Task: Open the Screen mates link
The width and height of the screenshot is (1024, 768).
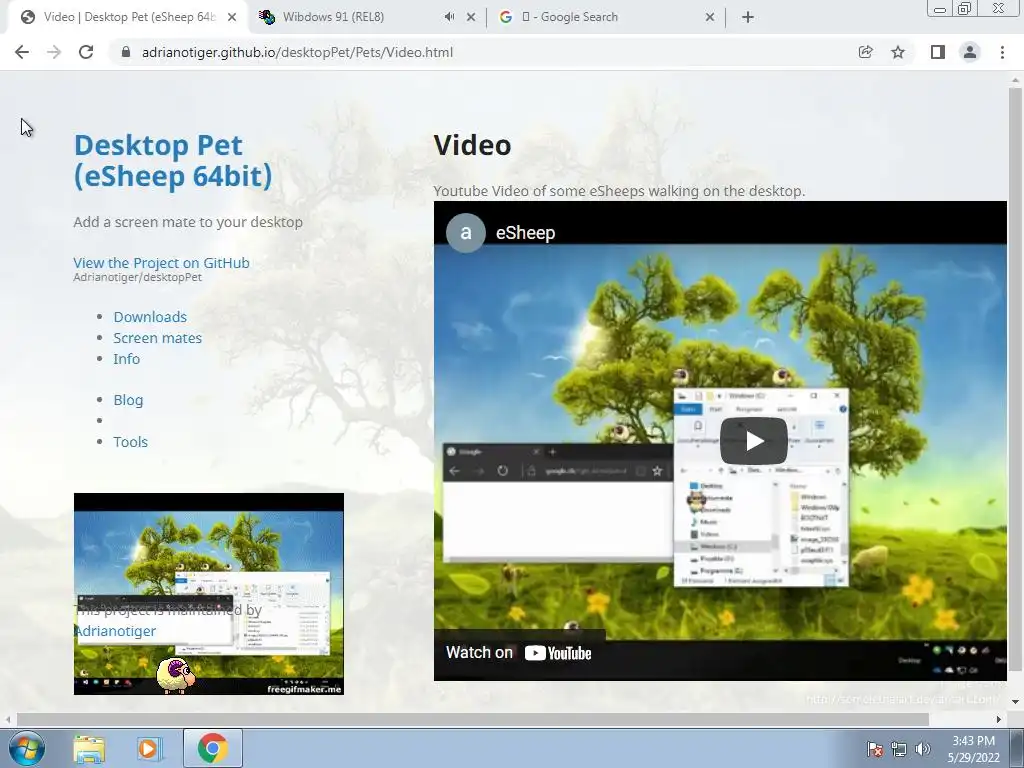Action: 157,338
